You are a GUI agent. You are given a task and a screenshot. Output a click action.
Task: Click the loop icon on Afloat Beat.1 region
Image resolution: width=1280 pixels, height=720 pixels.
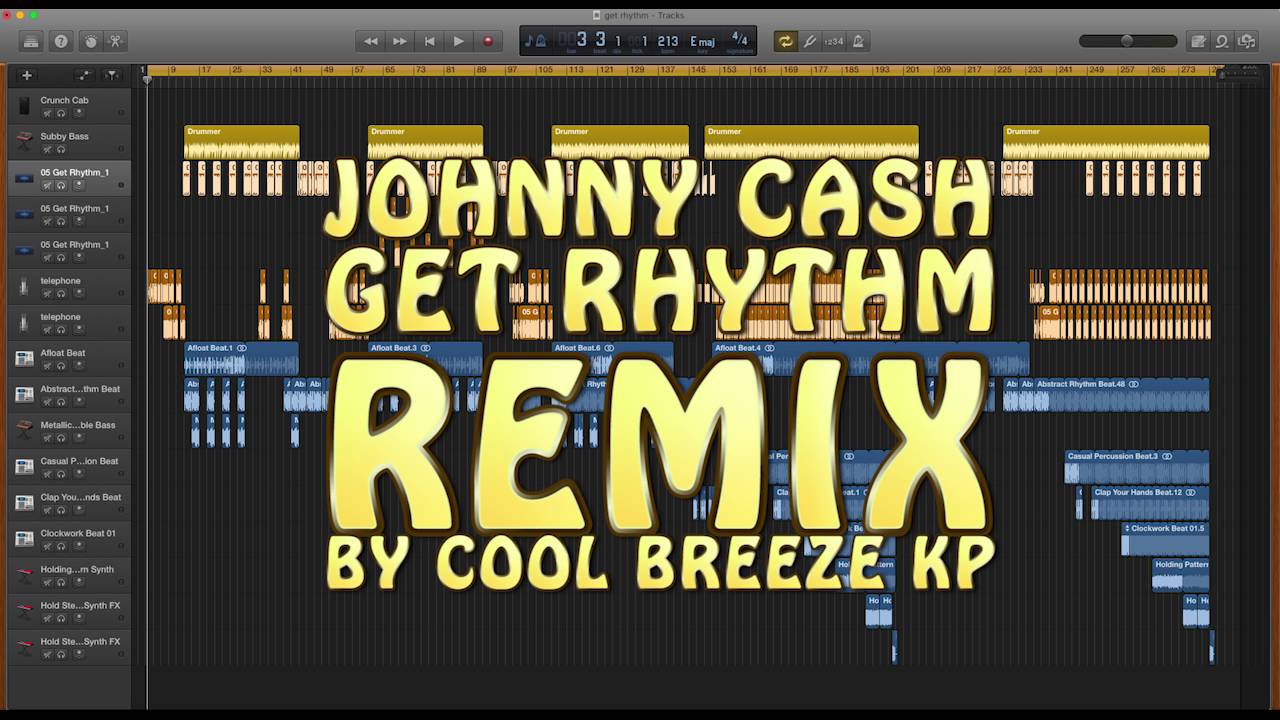[x=242, y=348]
